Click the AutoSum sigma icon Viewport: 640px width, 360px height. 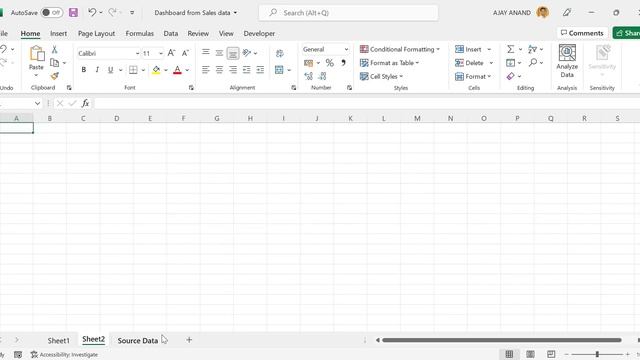[511, 49]
